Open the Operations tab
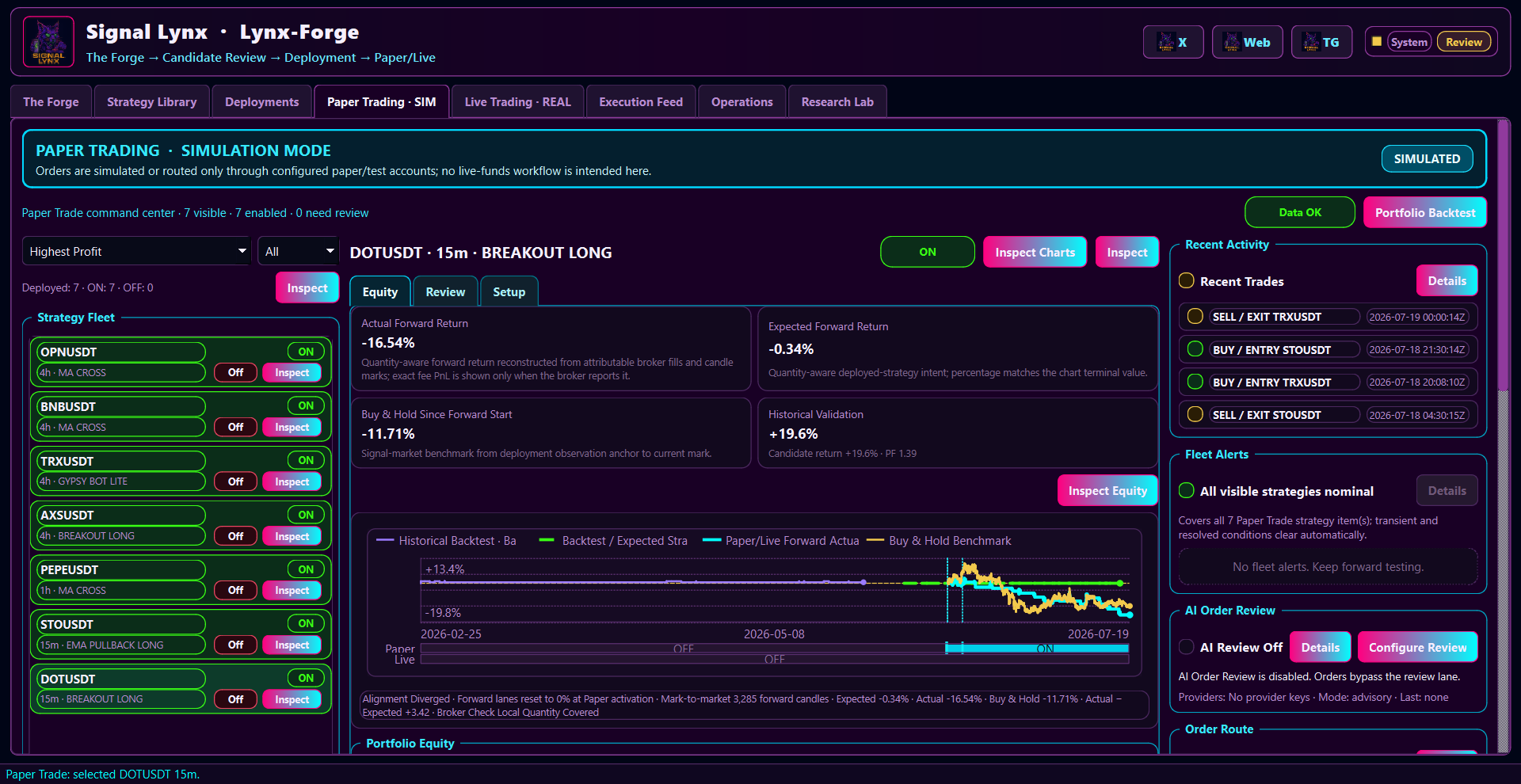This screenshot has height=784, width=1521. (x=741, y=101)
